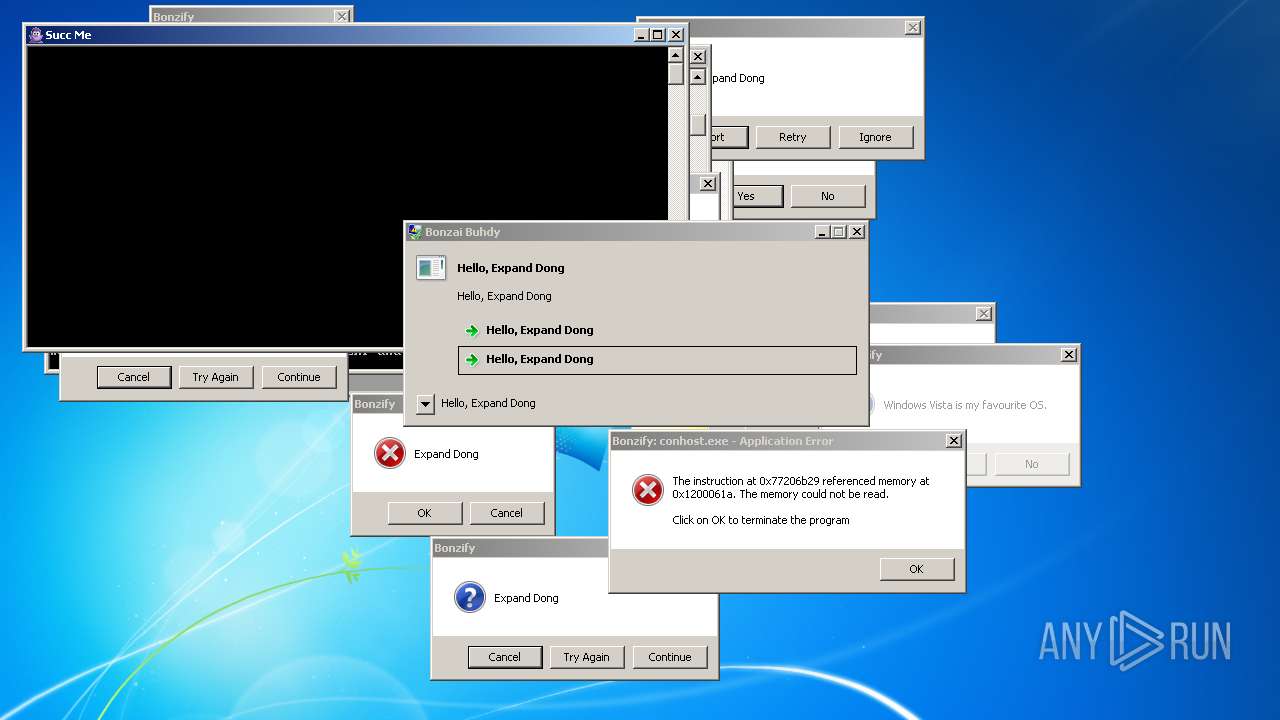
Task: Click greyed No button in Windows Vista dialog
Action: coord(1032,464)
